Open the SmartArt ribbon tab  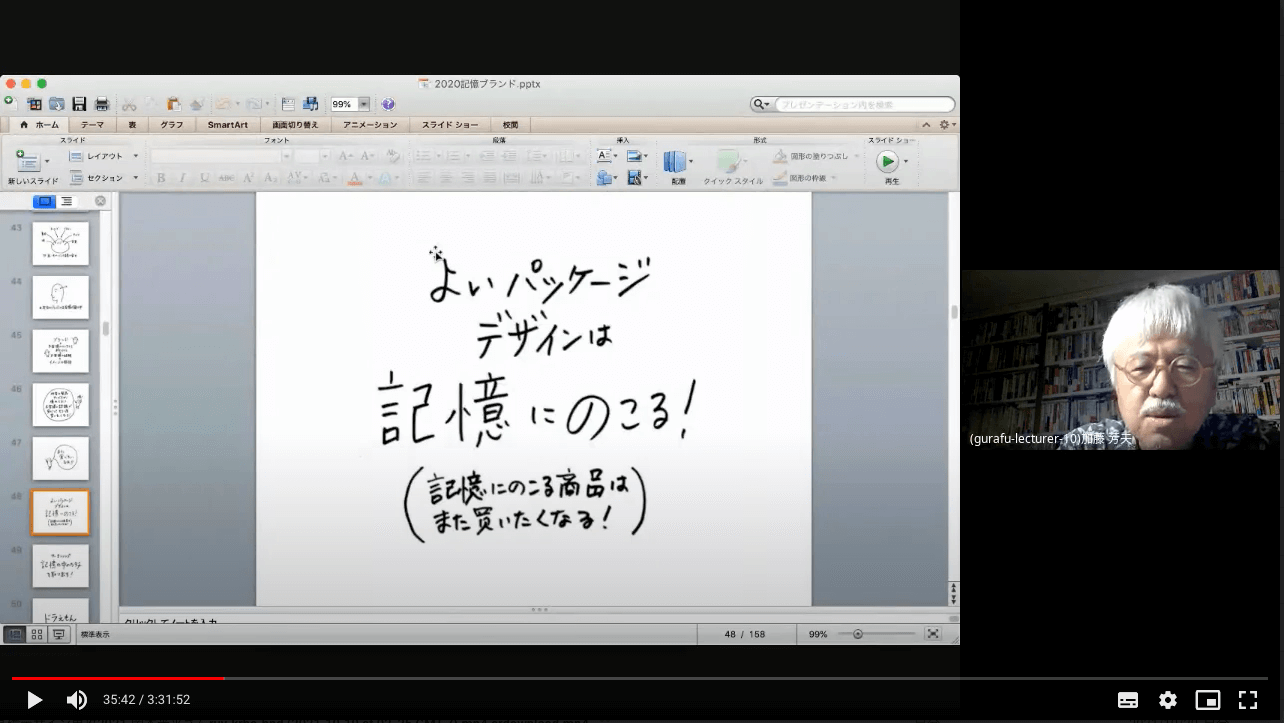coord(227,125)
